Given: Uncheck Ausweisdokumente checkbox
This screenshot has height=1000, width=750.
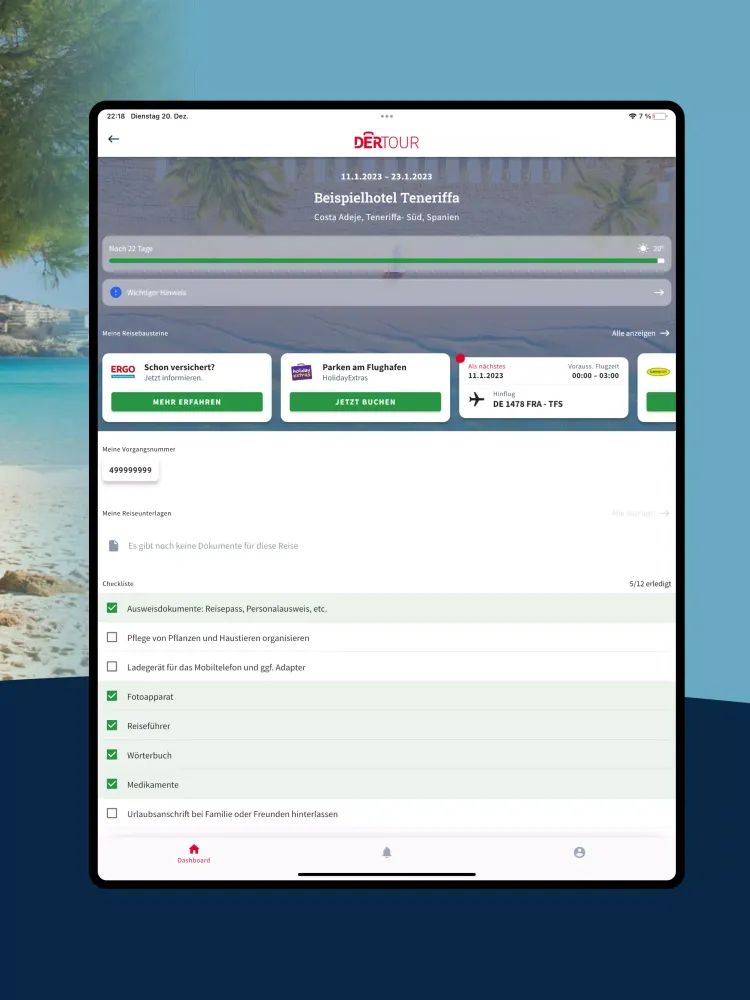Looking at the screenshot, I should pyautogui.click(x=112, y=608).
